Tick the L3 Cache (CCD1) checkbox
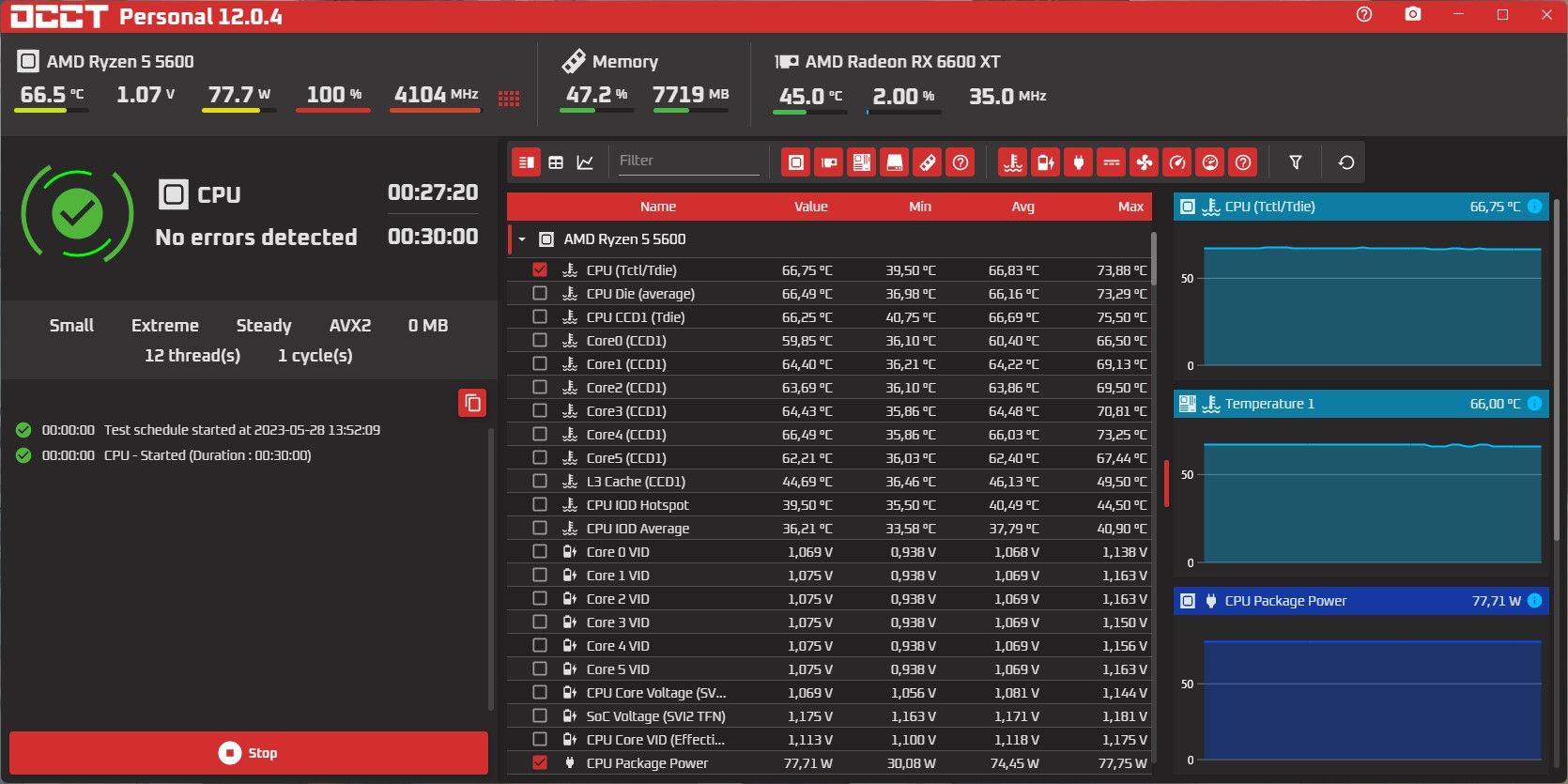 [x=539, y=481]
